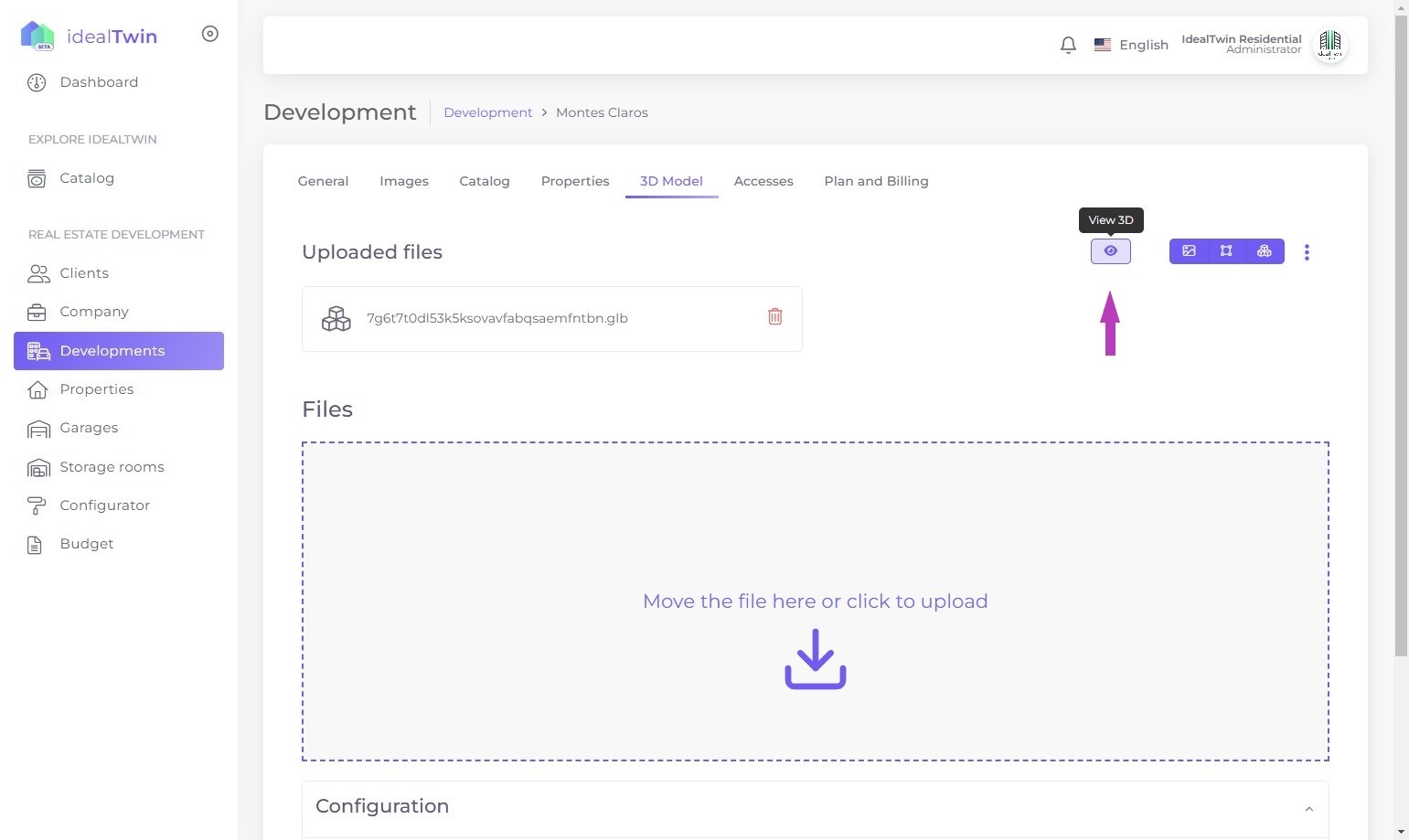Image resolution: width=1409 pixels, height=840 pixels.
Task: Collapse the Configuration section chevron
Action: coord(1308,809)
